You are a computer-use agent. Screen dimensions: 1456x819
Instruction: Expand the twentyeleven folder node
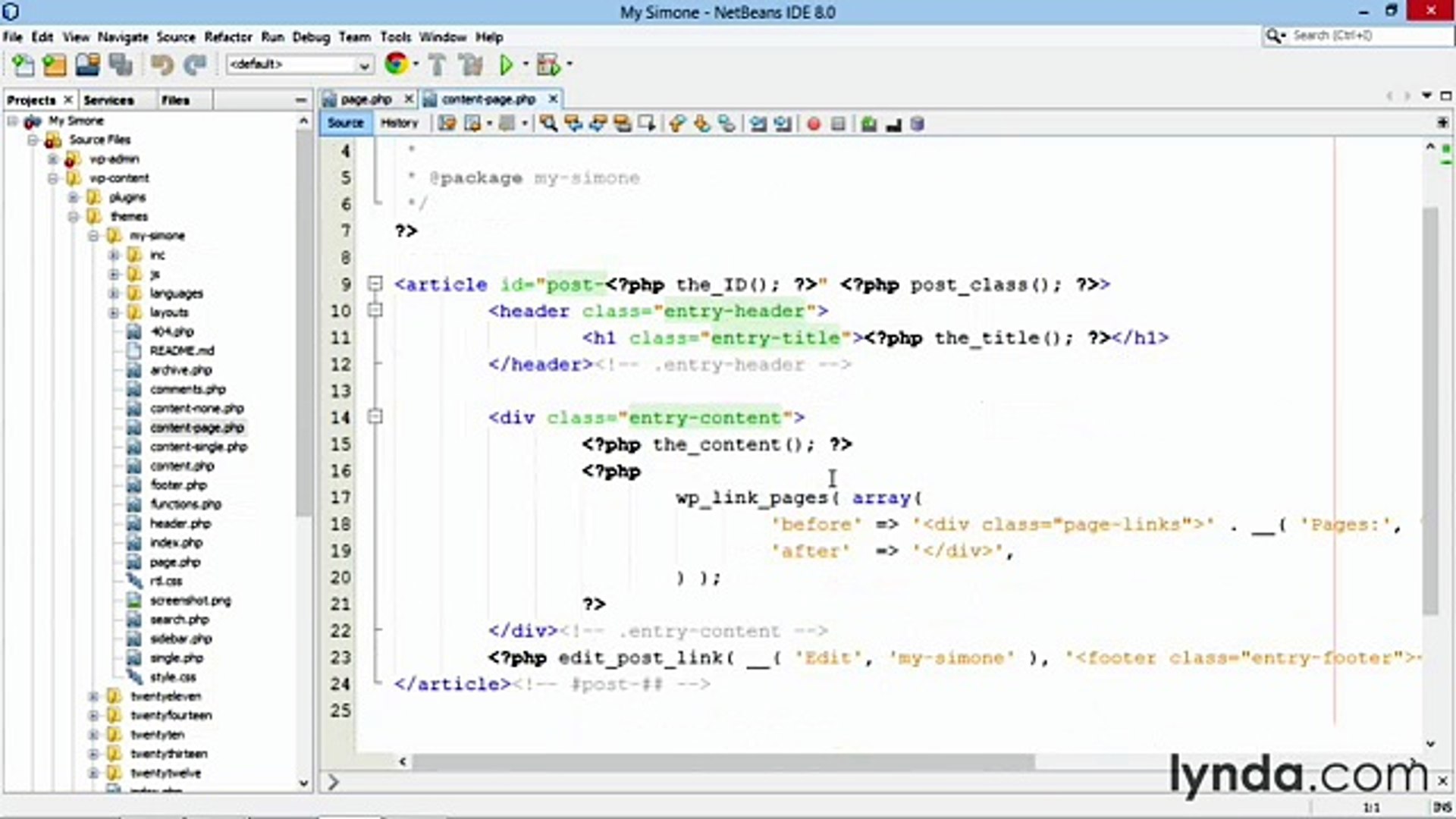tap(94, 695)
